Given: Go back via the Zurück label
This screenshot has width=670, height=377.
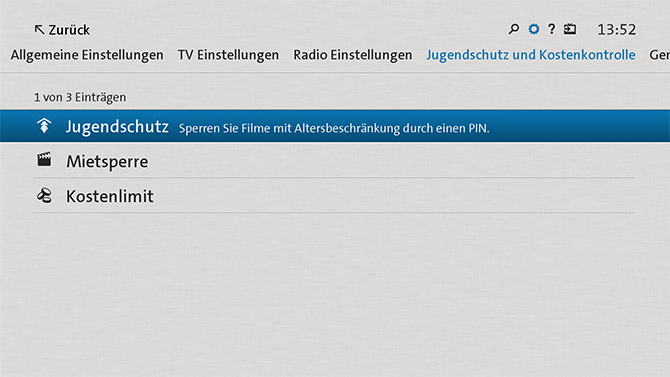Looking at the screenshot, I should point(69,30).
